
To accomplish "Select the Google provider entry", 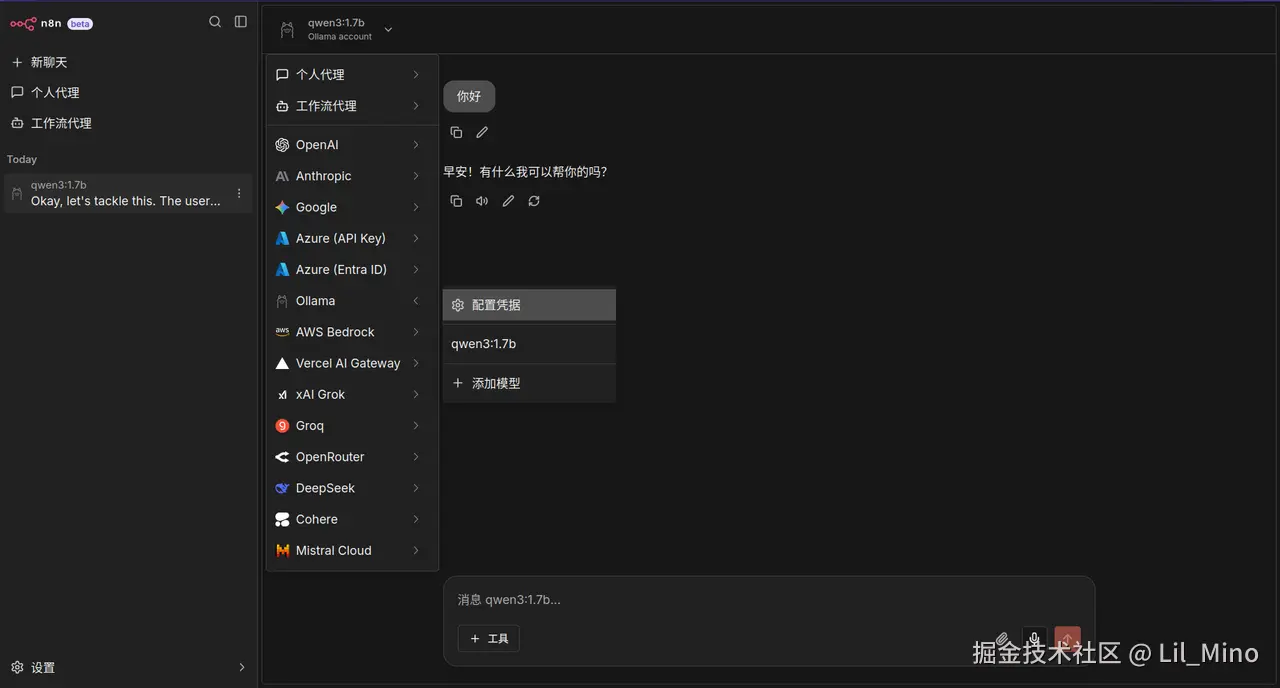I will coord(352,207).
